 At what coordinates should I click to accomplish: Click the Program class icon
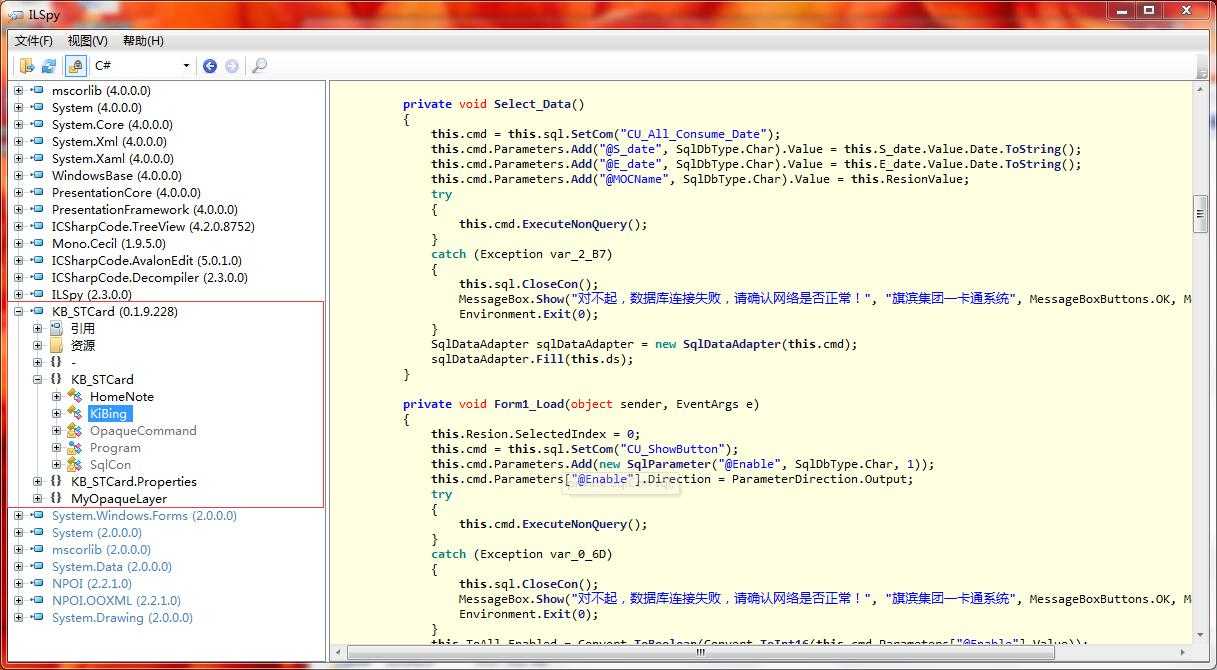click(x=75, y=447)
